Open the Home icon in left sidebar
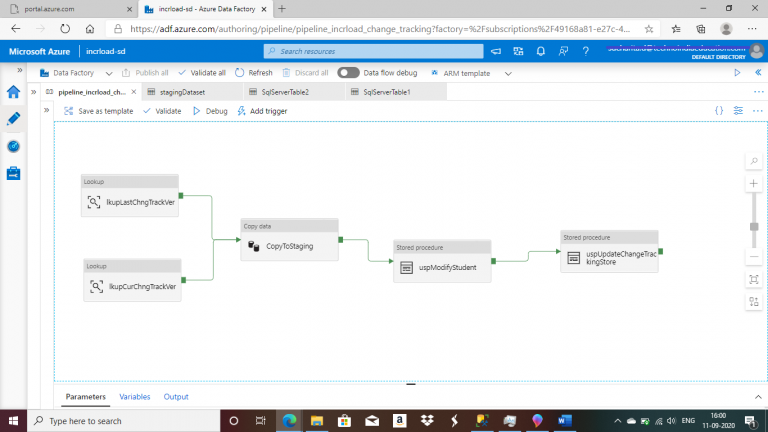Screen dimensions: 768x432 click(x=13, y=92)
